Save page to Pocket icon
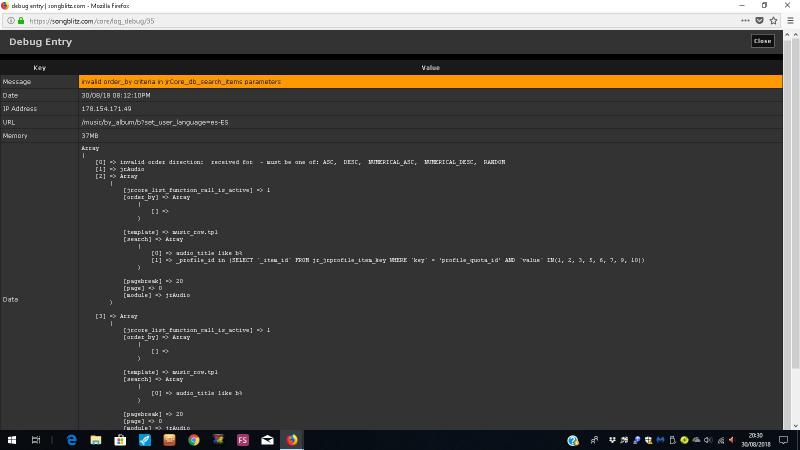The image size is (800, 450). (x=759, y=21)
